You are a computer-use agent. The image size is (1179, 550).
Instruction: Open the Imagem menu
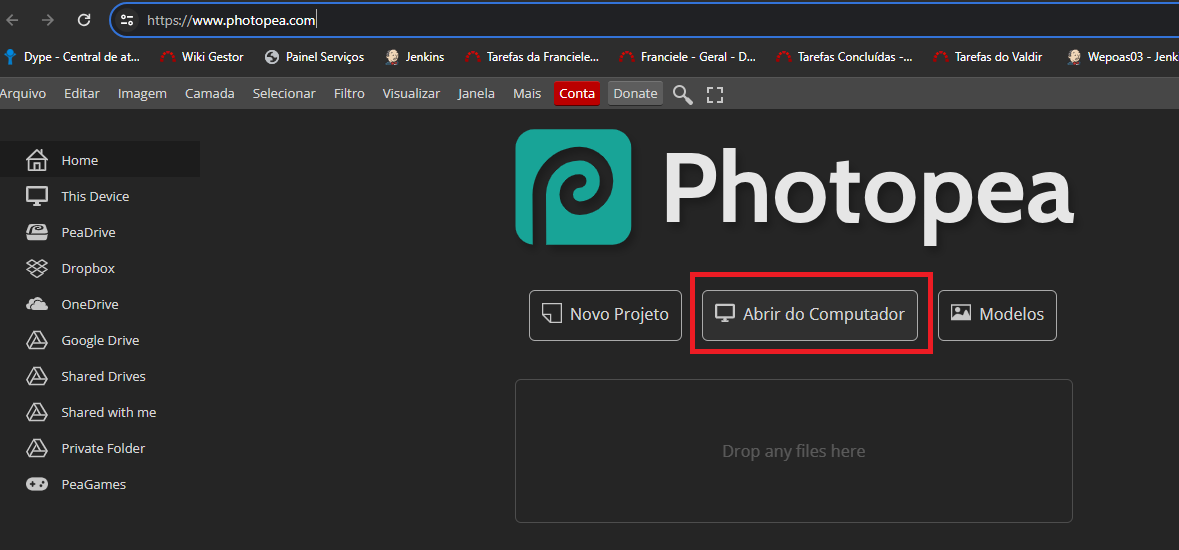click(x=142, y=93)
